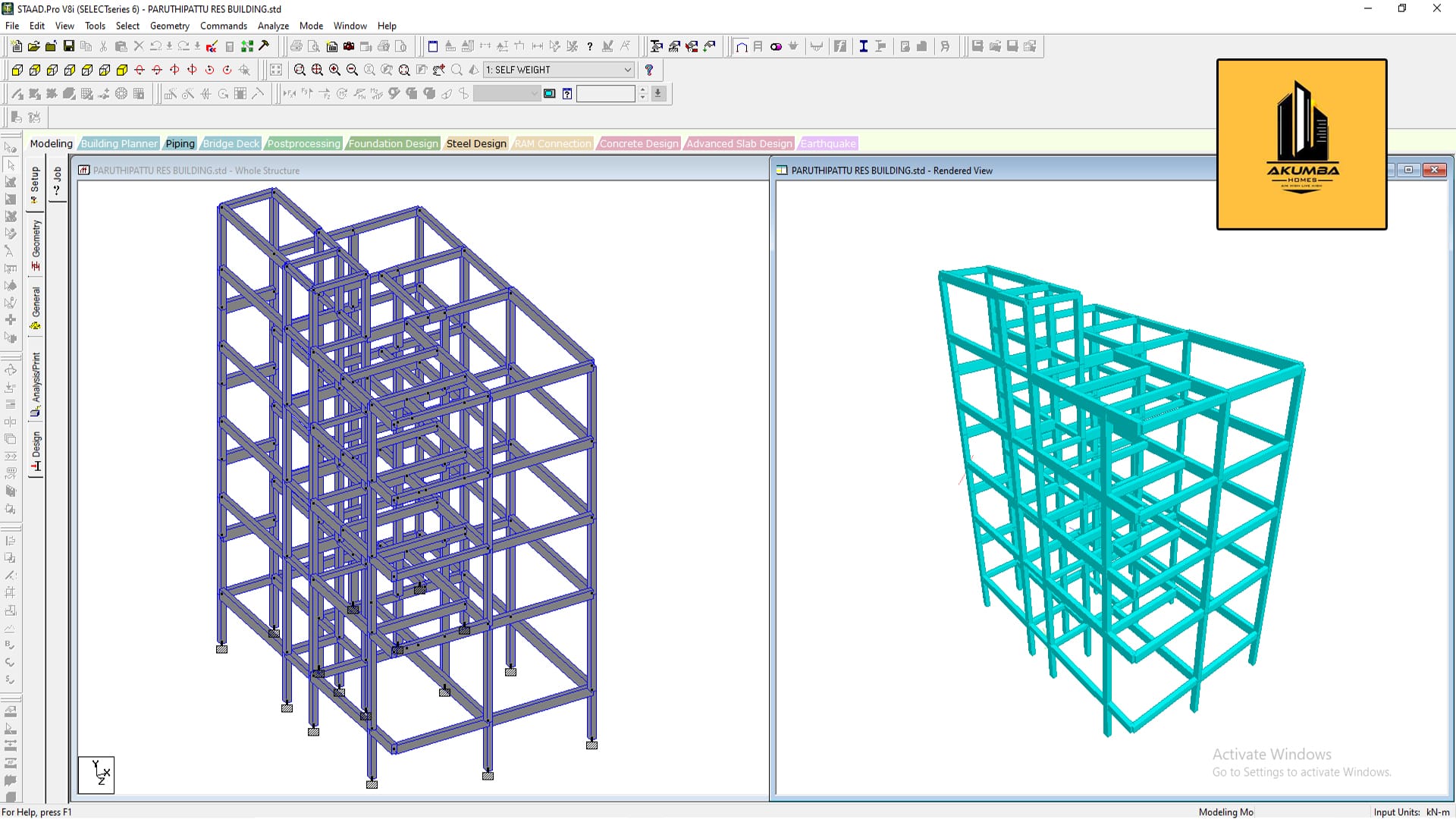
Task: Click the 'Input Units: kN-m' status text
Action: pyautogui.click(x=1411, y=812)
